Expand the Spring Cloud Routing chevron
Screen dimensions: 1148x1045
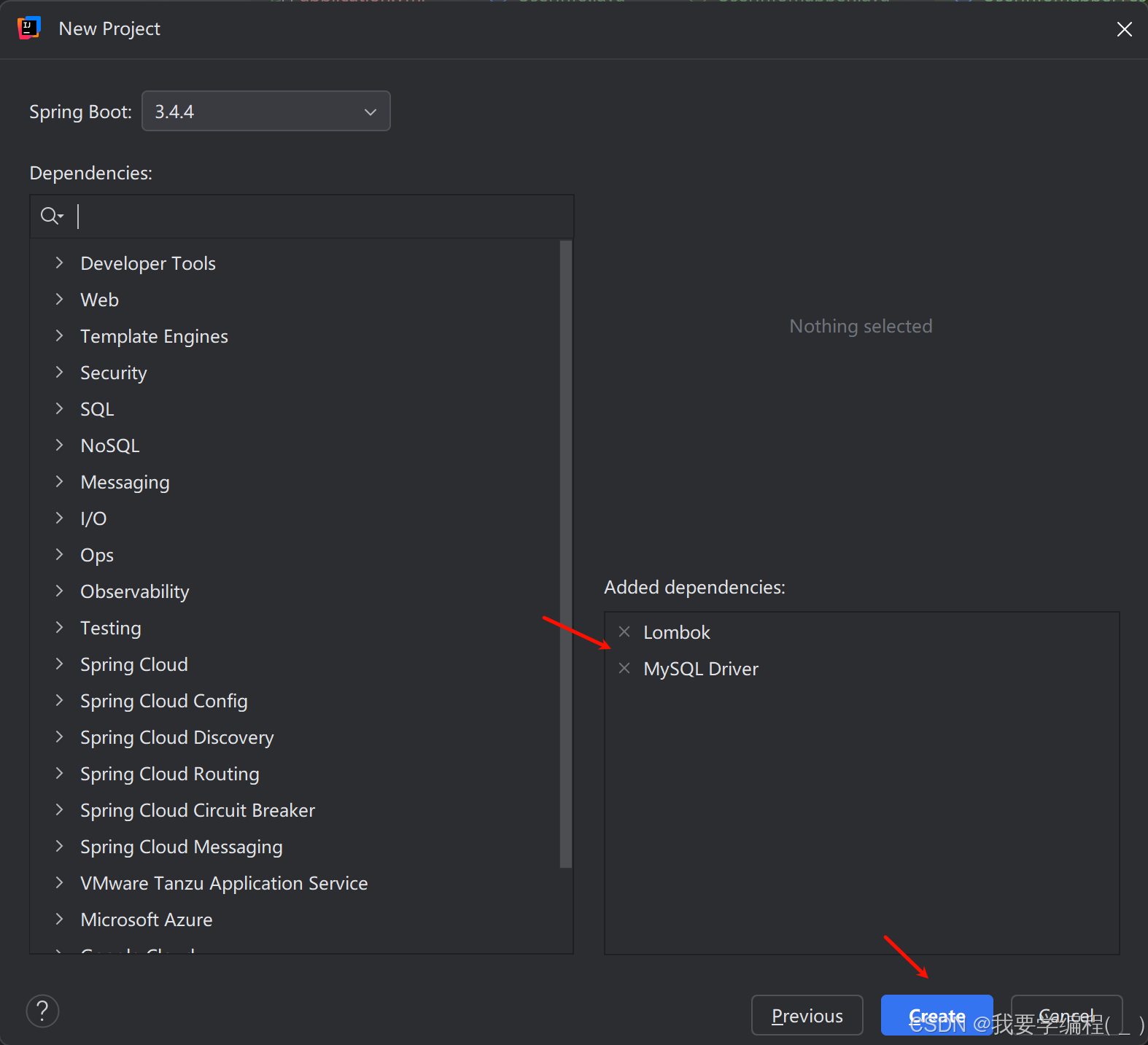point(59,773)
